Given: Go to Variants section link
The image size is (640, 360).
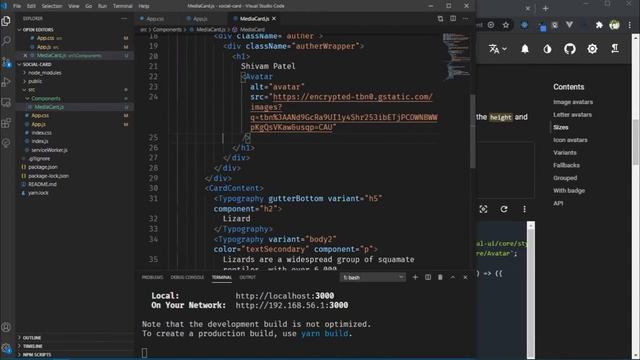Looking at the screenshot, I should [x=564, y=153].
